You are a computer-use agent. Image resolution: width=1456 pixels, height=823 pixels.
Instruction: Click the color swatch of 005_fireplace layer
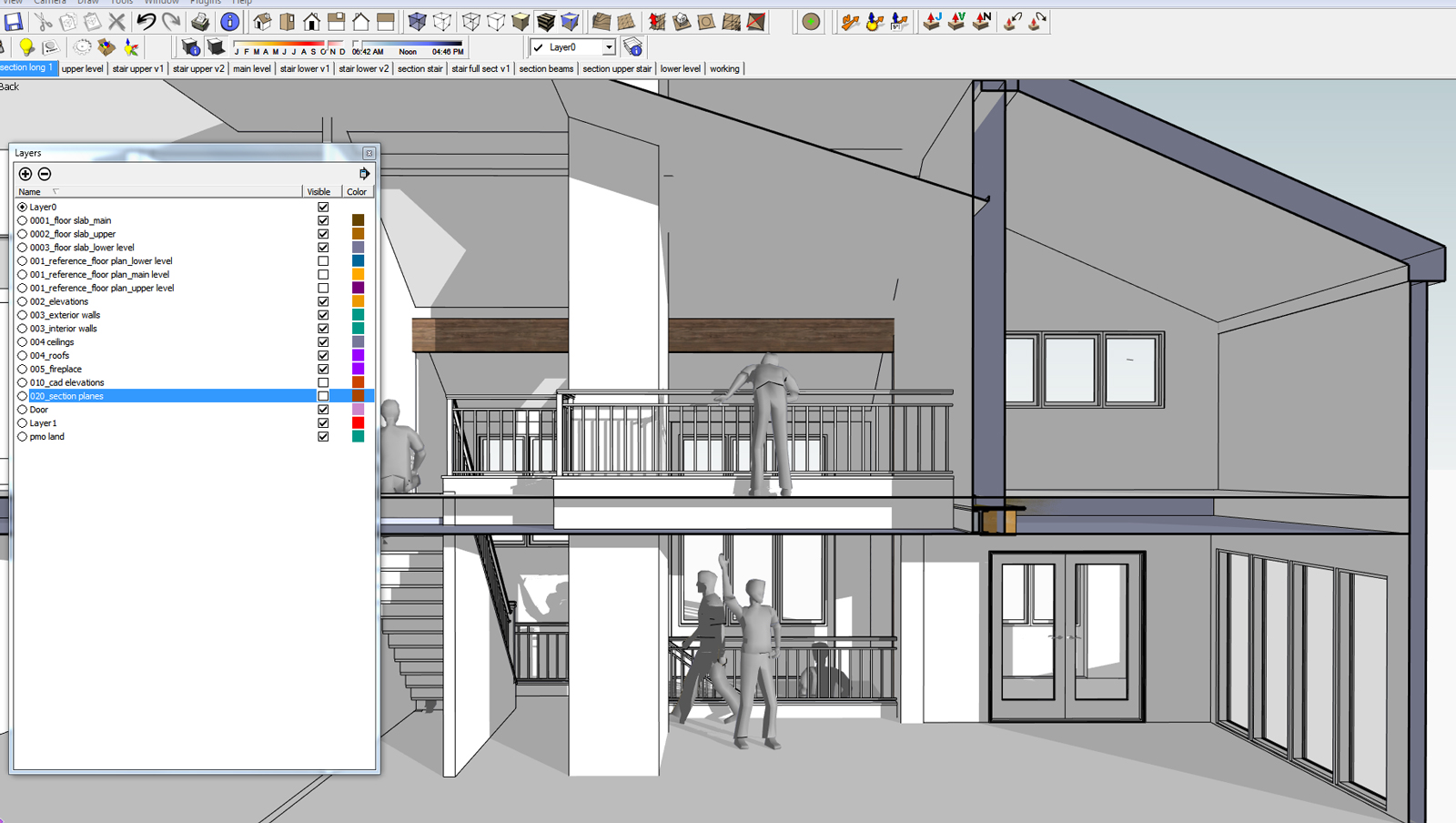(358, 369)
